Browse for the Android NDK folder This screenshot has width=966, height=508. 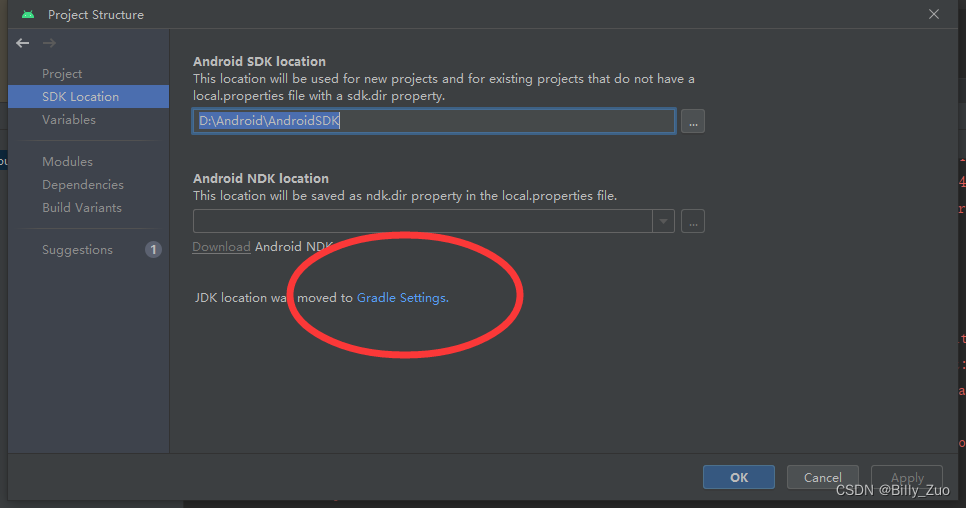[693, 221]
